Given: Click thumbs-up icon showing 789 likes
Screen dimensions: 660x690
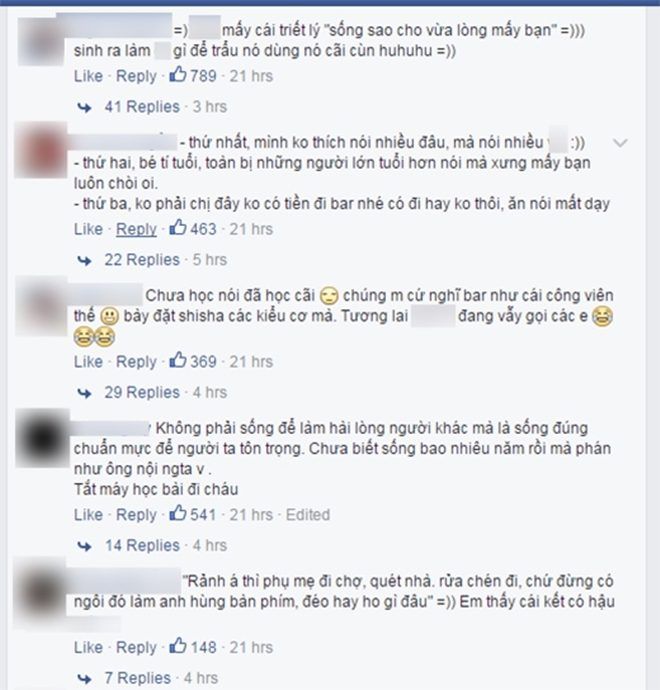Looking at the screenshot, I should point(178,75).
